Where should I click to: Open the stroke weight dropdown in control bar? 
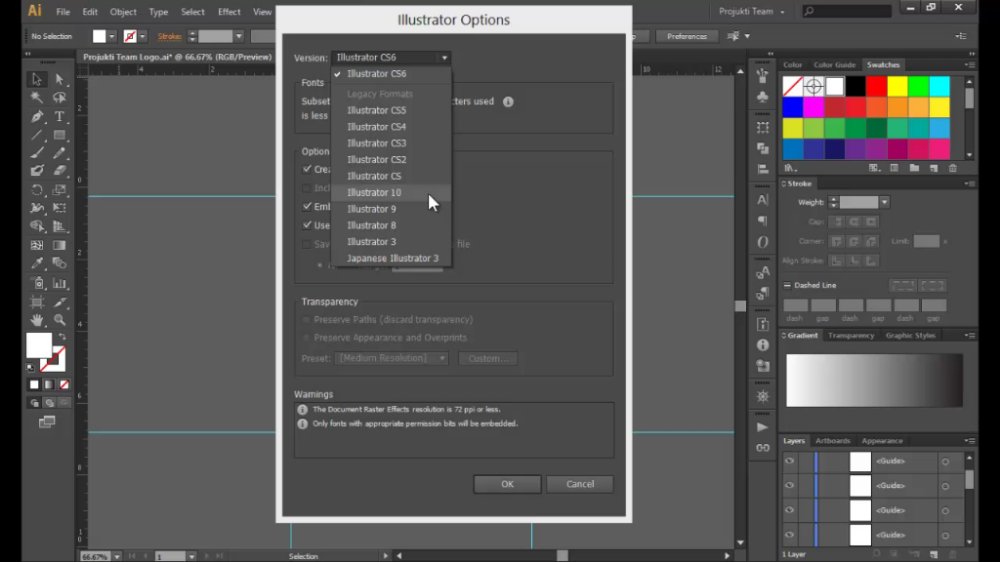[239, 36]
